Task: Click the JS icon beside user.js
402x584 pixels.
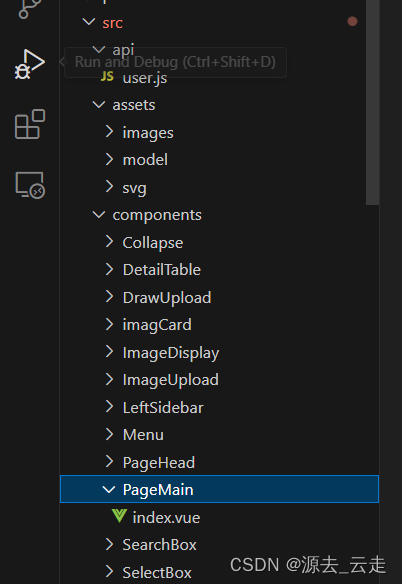Action: tap(107, 77)
